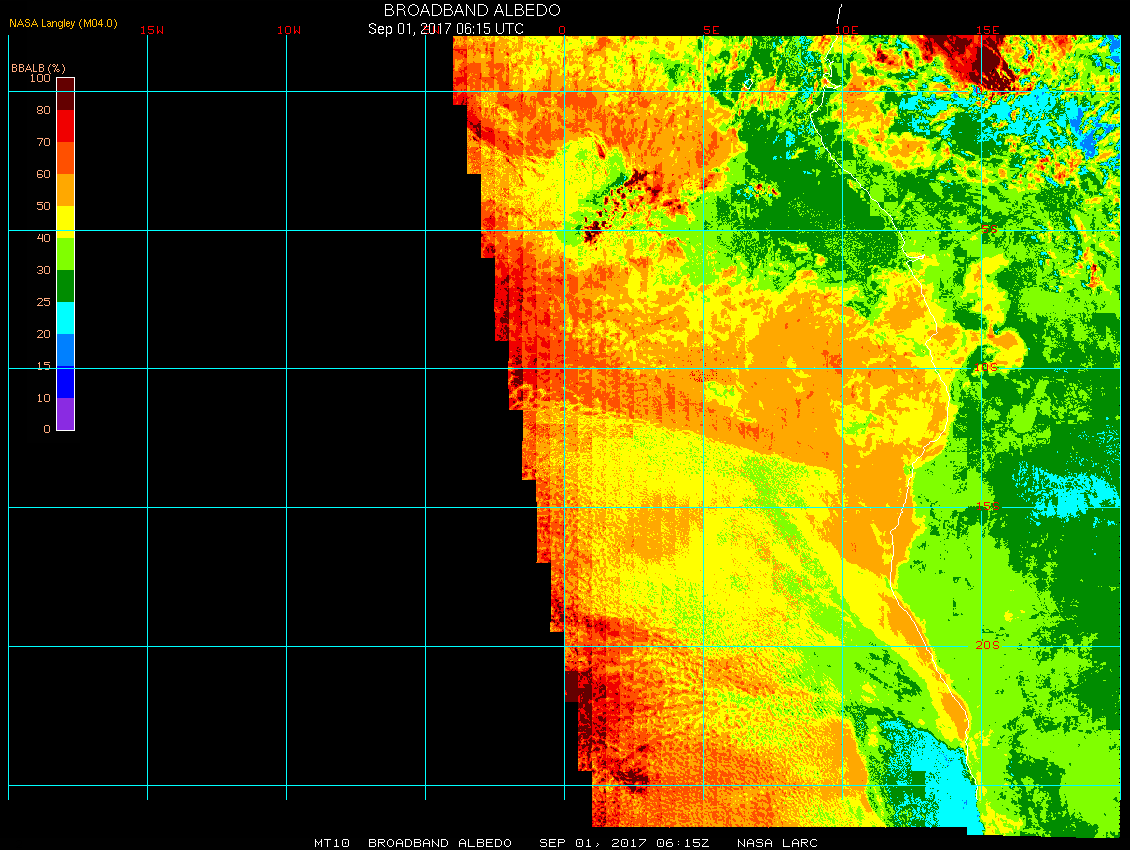Click the NASA LARC footer text

coord(778,843)
